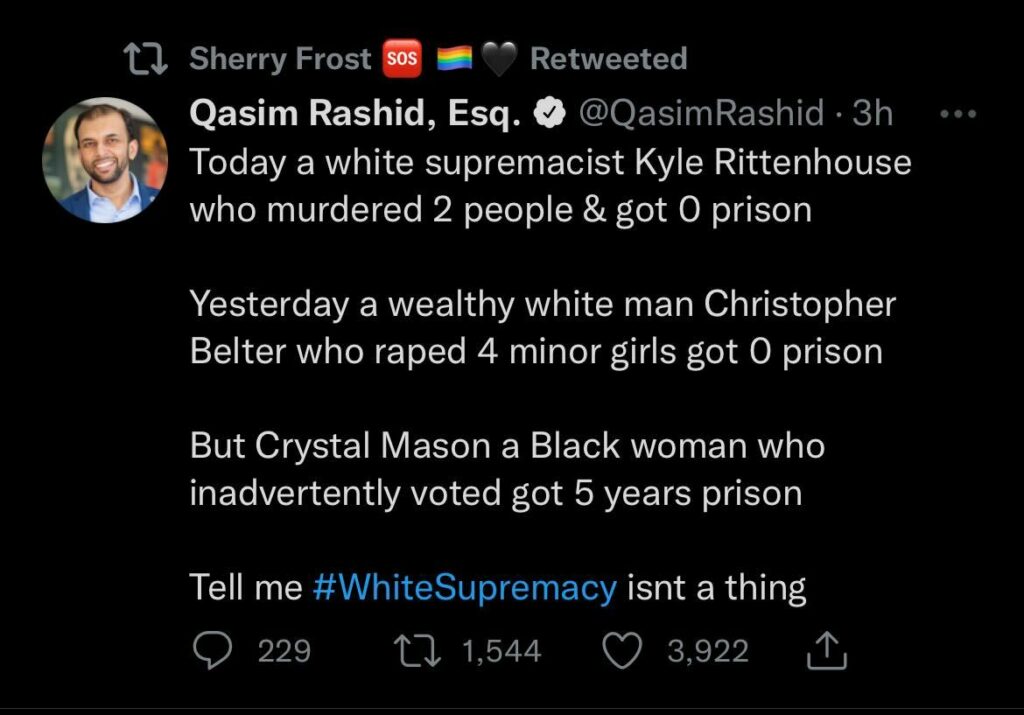Image resolution: width=1024 pixels, height=715 pixels.
Task: Open Qasim Rashid's profile picture
Action: tap(105, 160)
